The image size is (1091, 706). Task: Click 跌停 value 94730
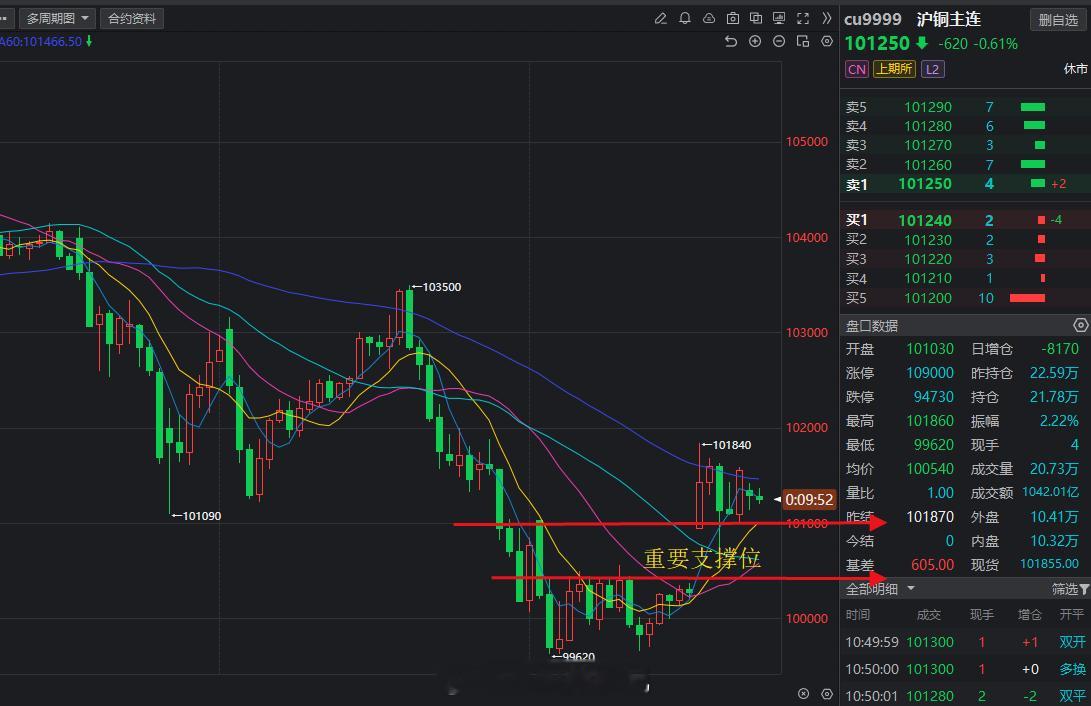(934, 396)
